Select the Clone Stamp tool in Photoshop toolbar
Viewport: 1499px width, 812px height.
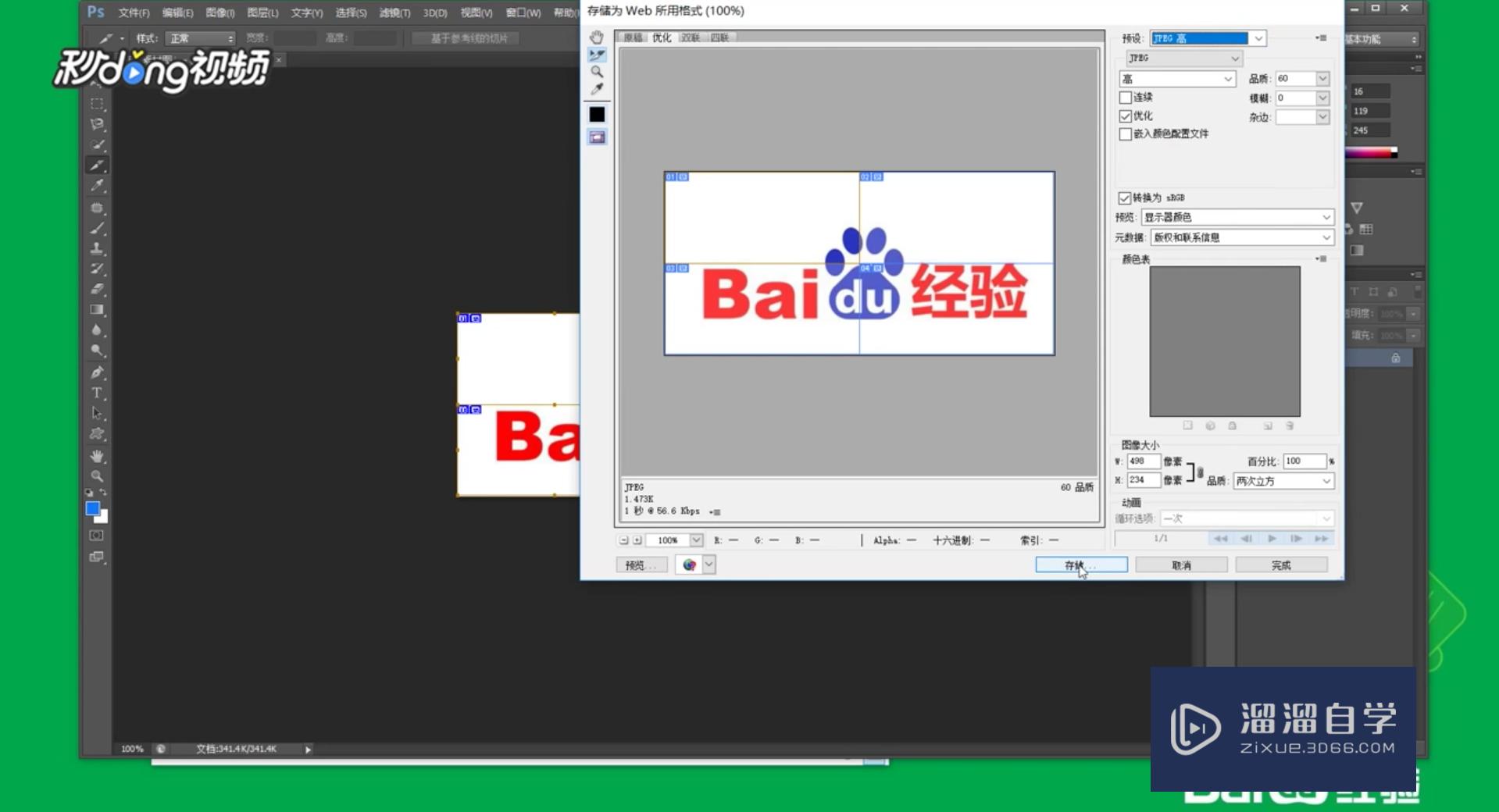coord(97,249)
